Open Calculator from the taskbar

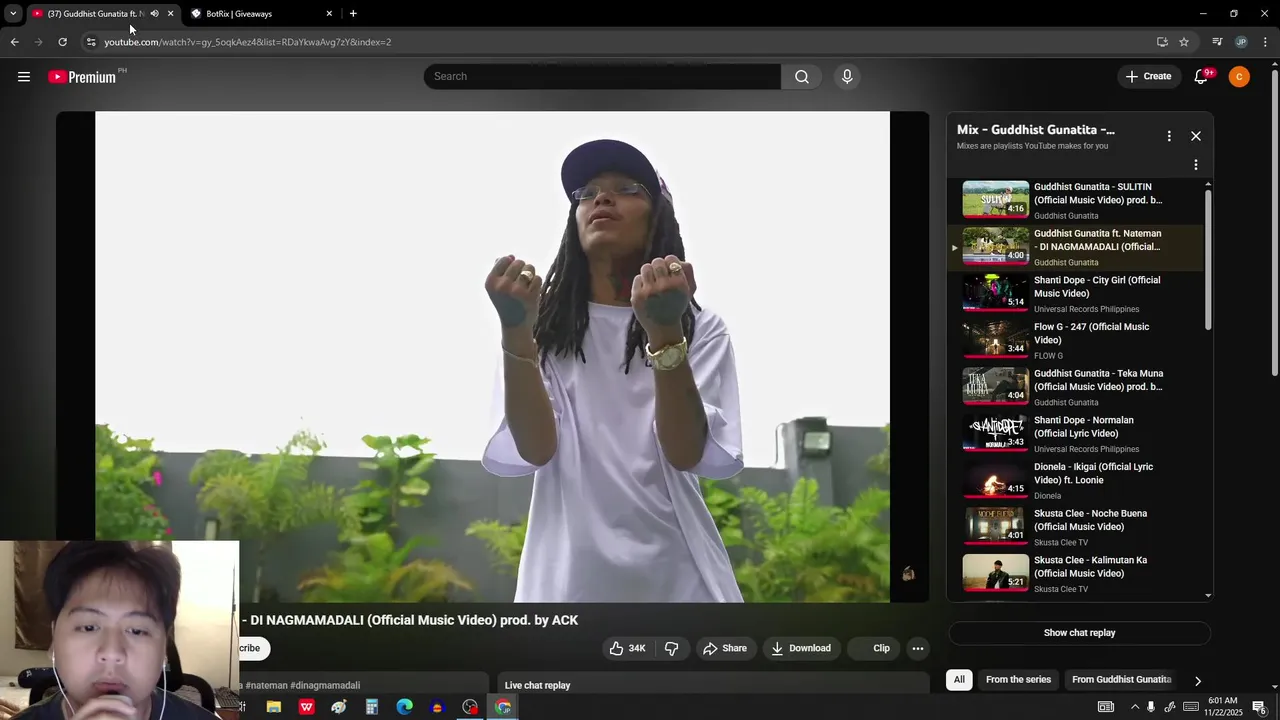point(371,707)
